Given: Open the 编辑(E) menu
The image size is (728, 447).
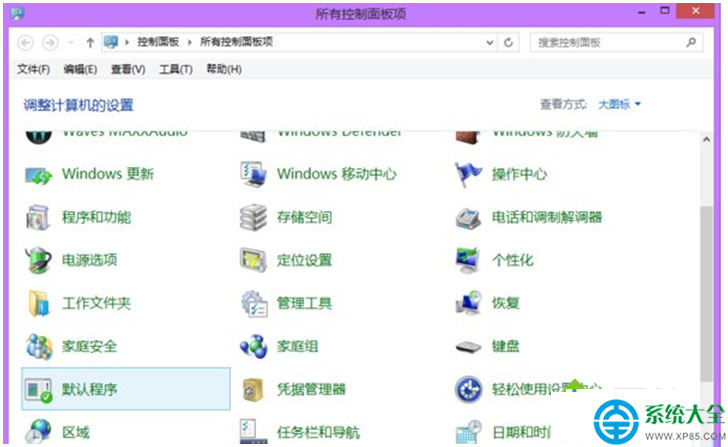Looking at the screenshot, I should 80,69.
